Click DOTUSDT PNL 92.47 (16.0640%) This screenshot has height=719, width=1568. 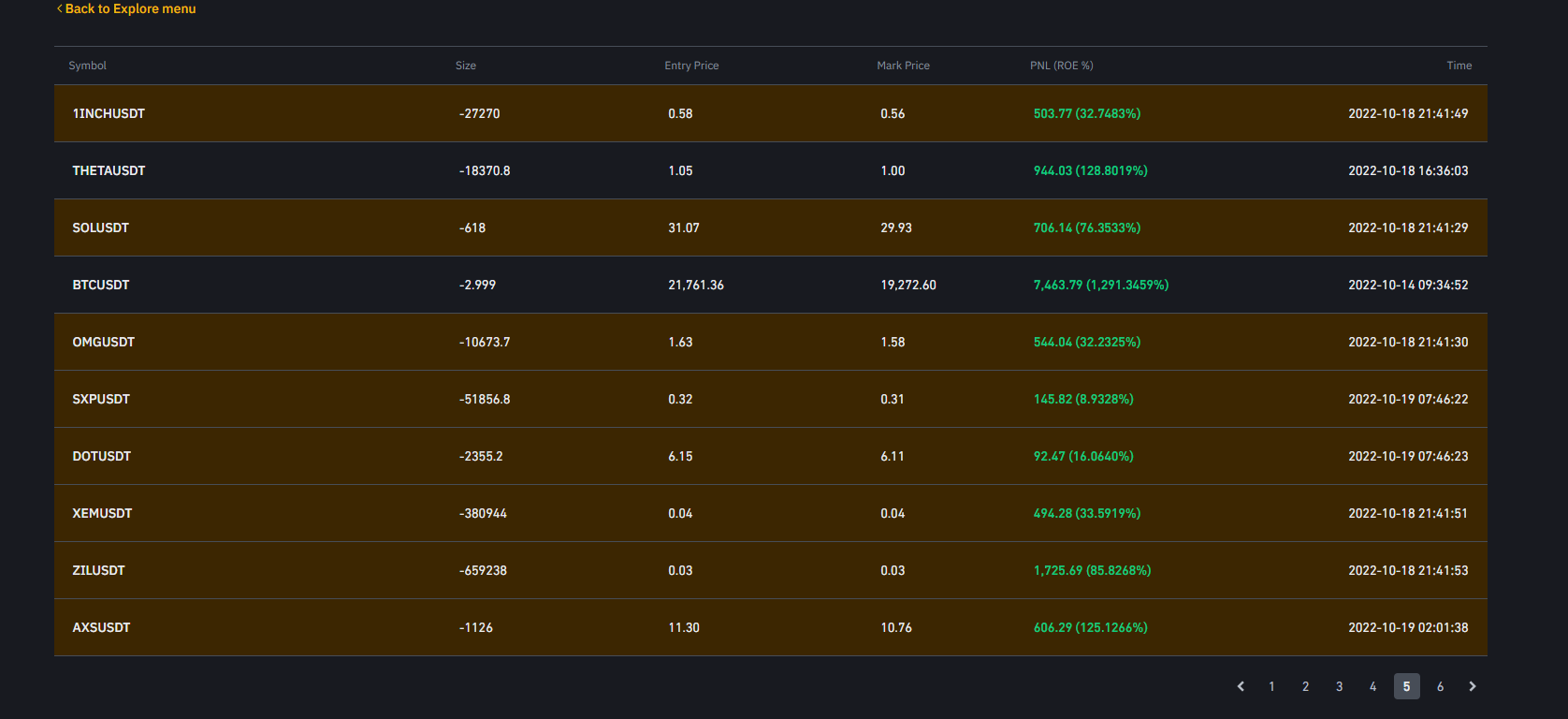coord(1083,456)
